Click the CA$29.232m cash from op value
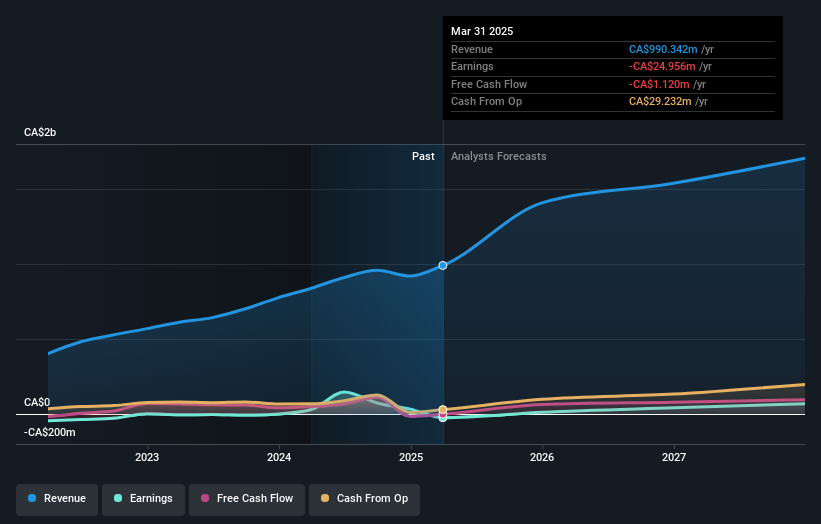Screen dimensions: 821x524 click(x=660, y=102)
